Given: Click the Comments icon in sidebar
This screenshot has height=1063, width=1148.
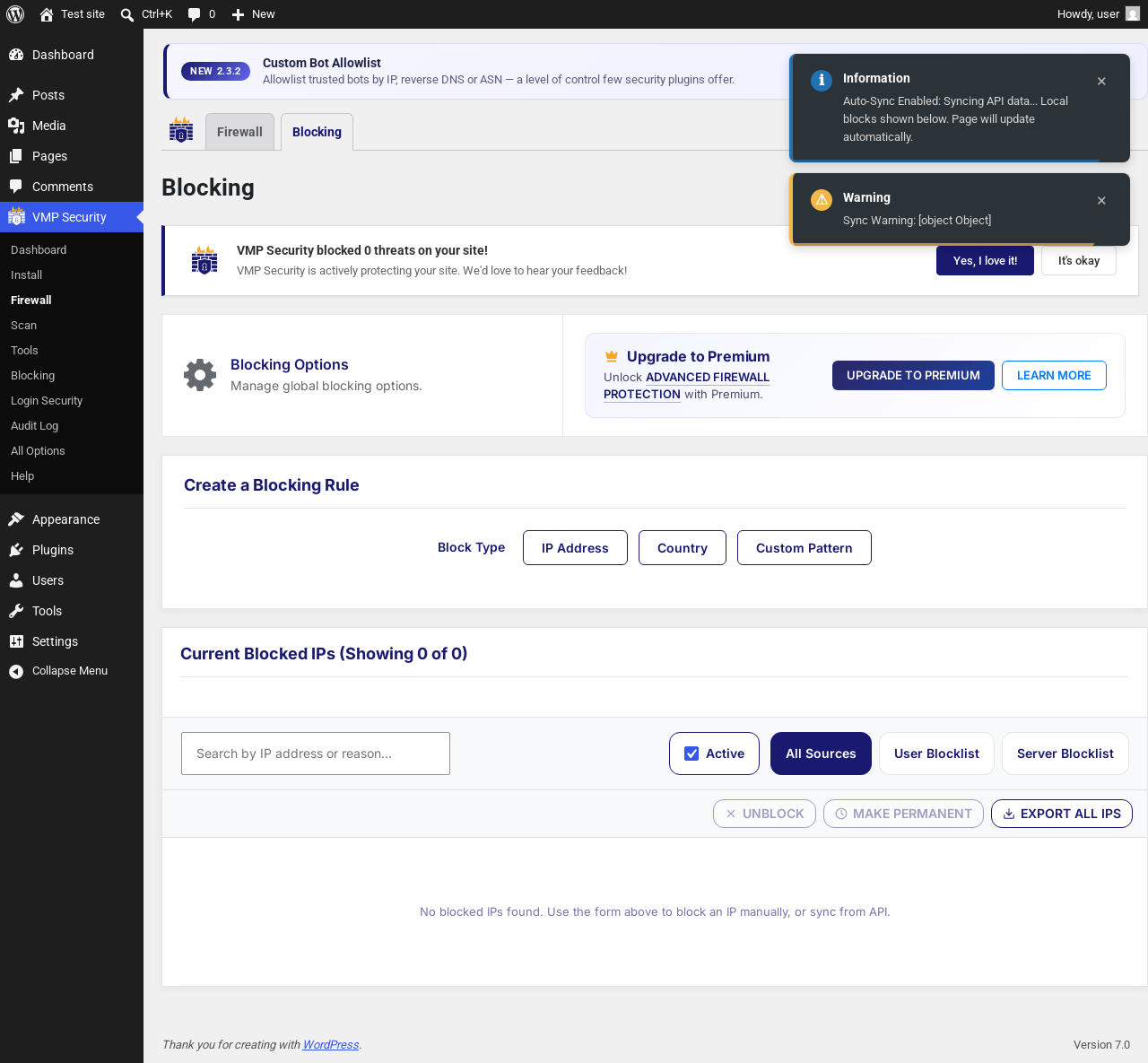Looking at the screenshot, I should tap(16, 187).
